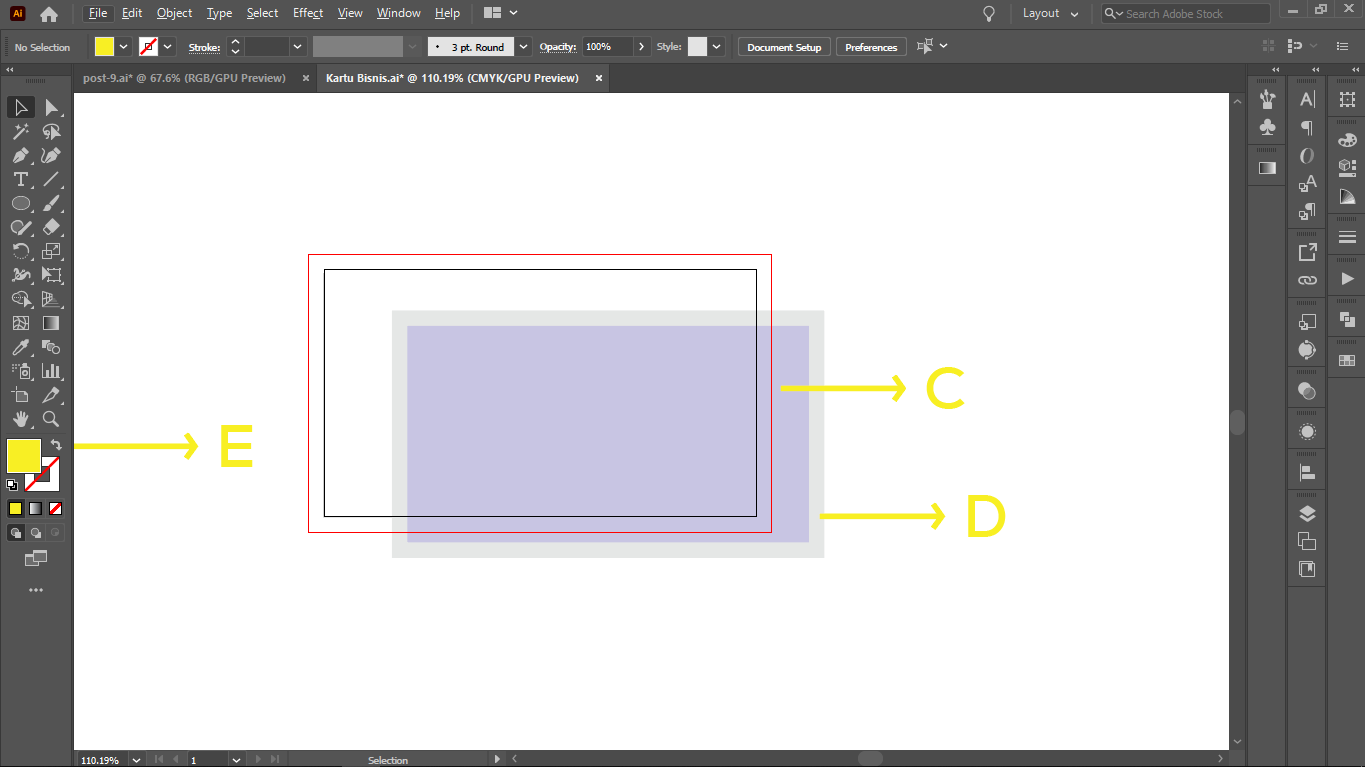Open the Effect menu

click(x=308, y=13)
